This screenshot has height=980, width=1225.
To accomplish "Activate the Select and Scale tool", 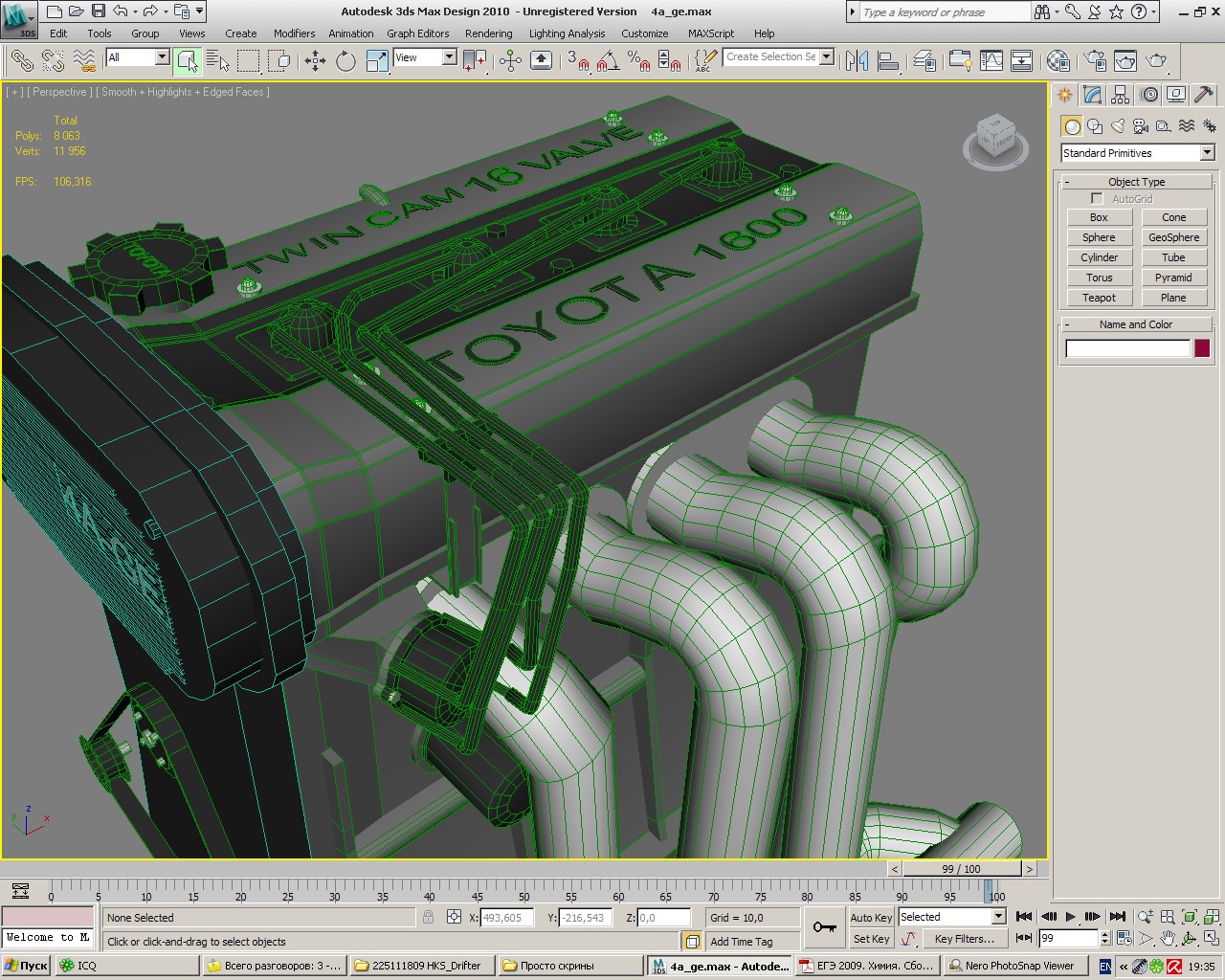I will tap(377, 60).
